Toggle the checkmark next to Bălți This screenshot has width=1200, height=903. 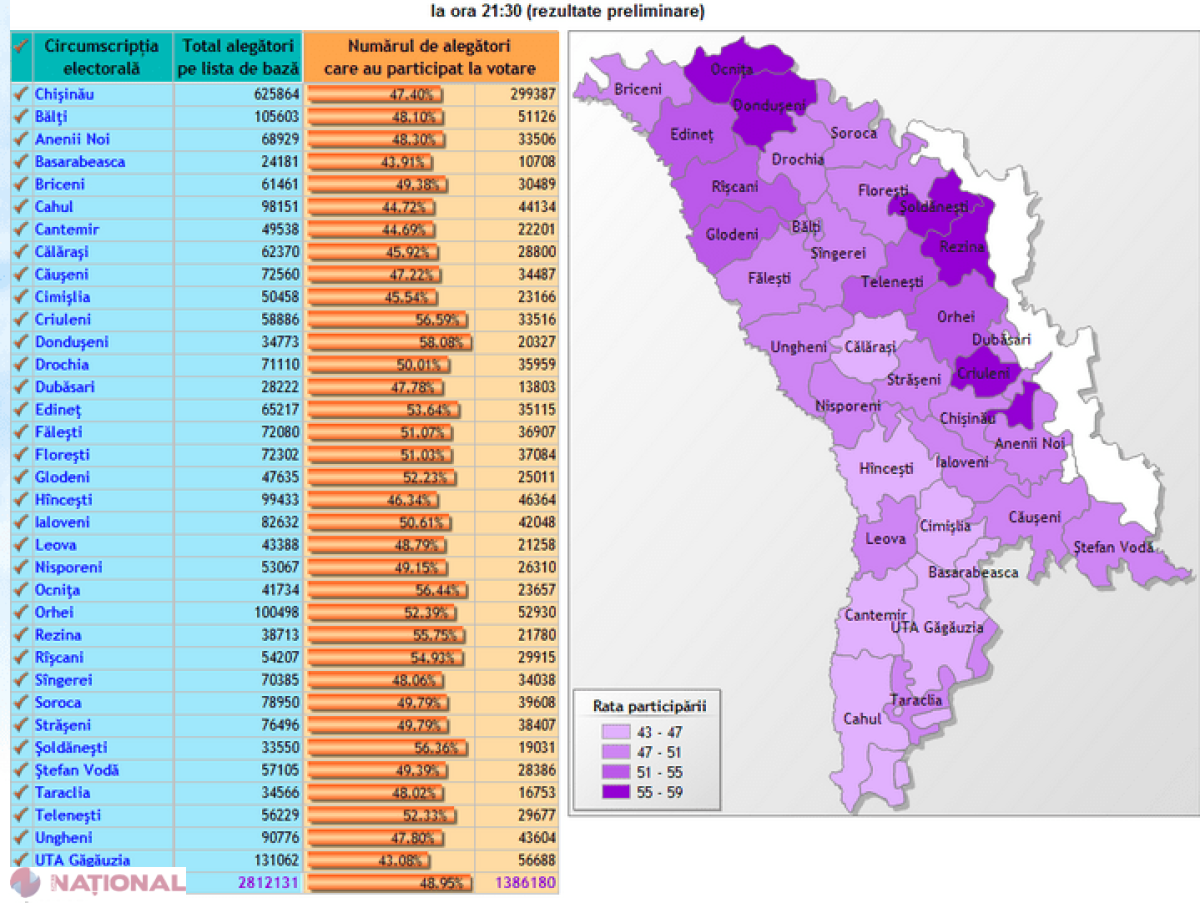21,117
